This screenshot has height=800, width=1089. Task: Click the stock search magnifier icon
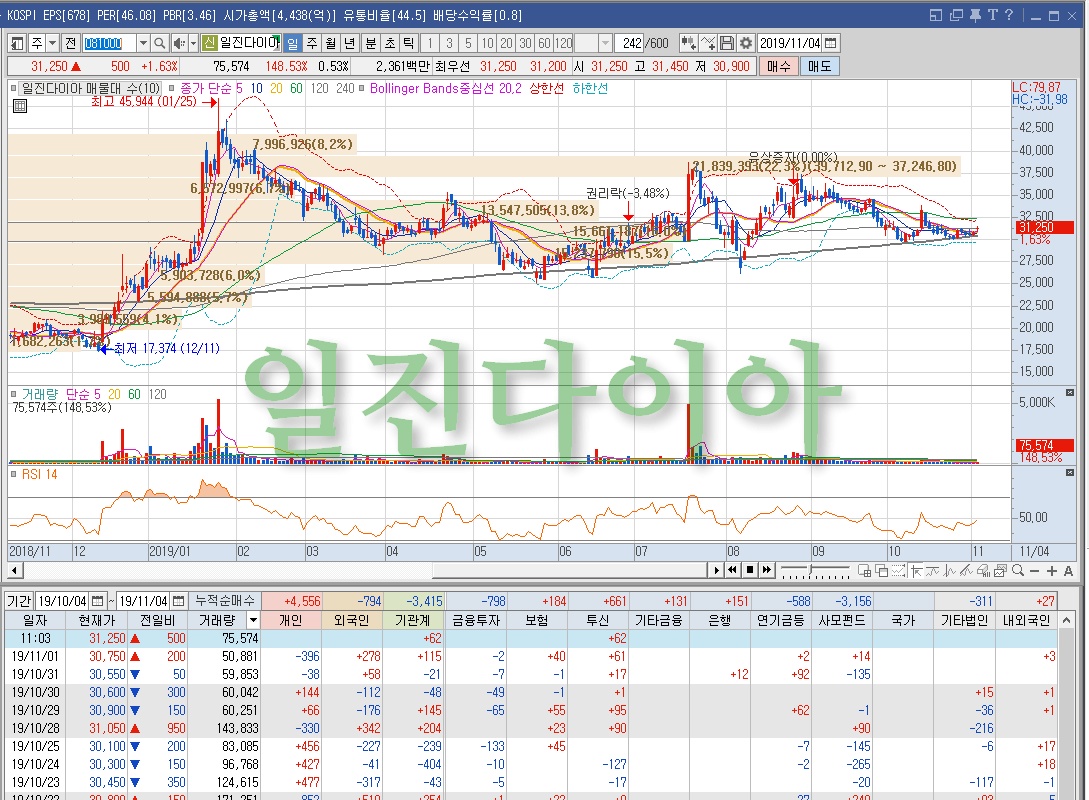pos(160,43)
